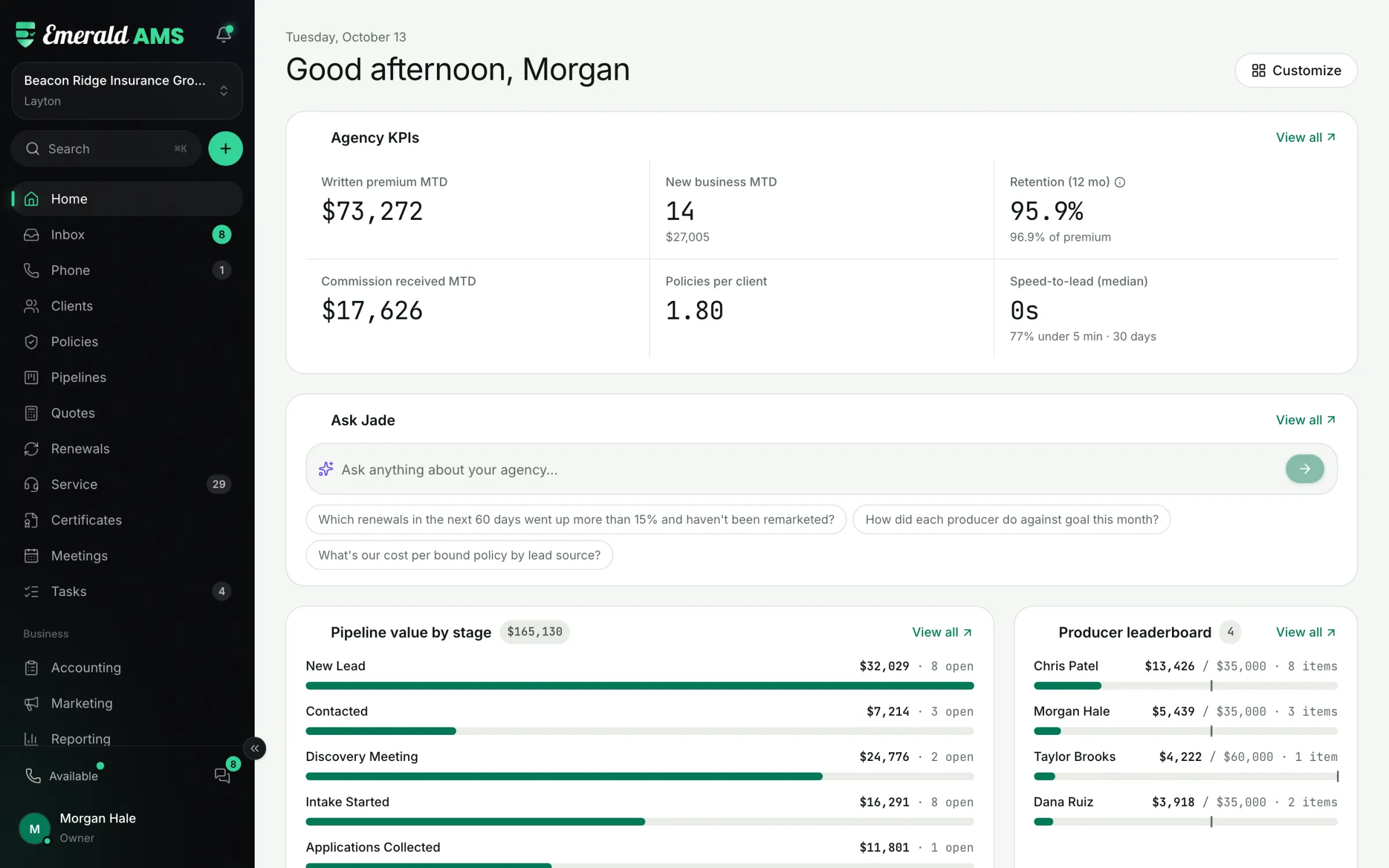The width and height of the screenshot is (1389, 868).
Task: Click the Jade sparkle icon in the prompt box
Action: tap(326, 469)
